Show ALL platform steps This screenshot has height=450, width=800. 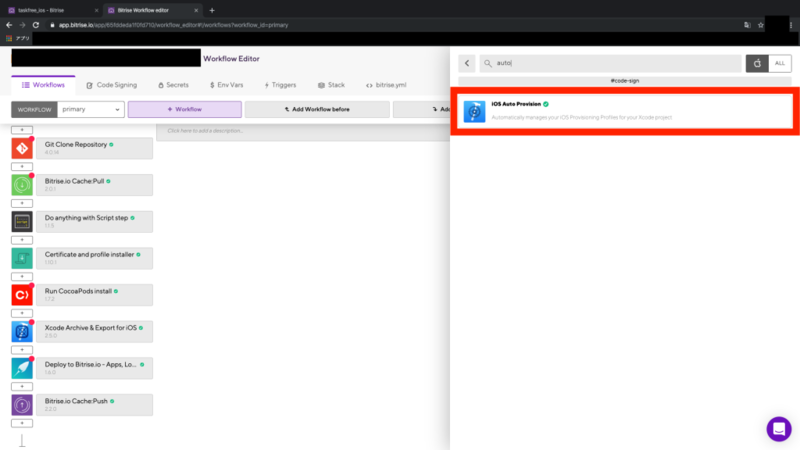pos(780,63)
